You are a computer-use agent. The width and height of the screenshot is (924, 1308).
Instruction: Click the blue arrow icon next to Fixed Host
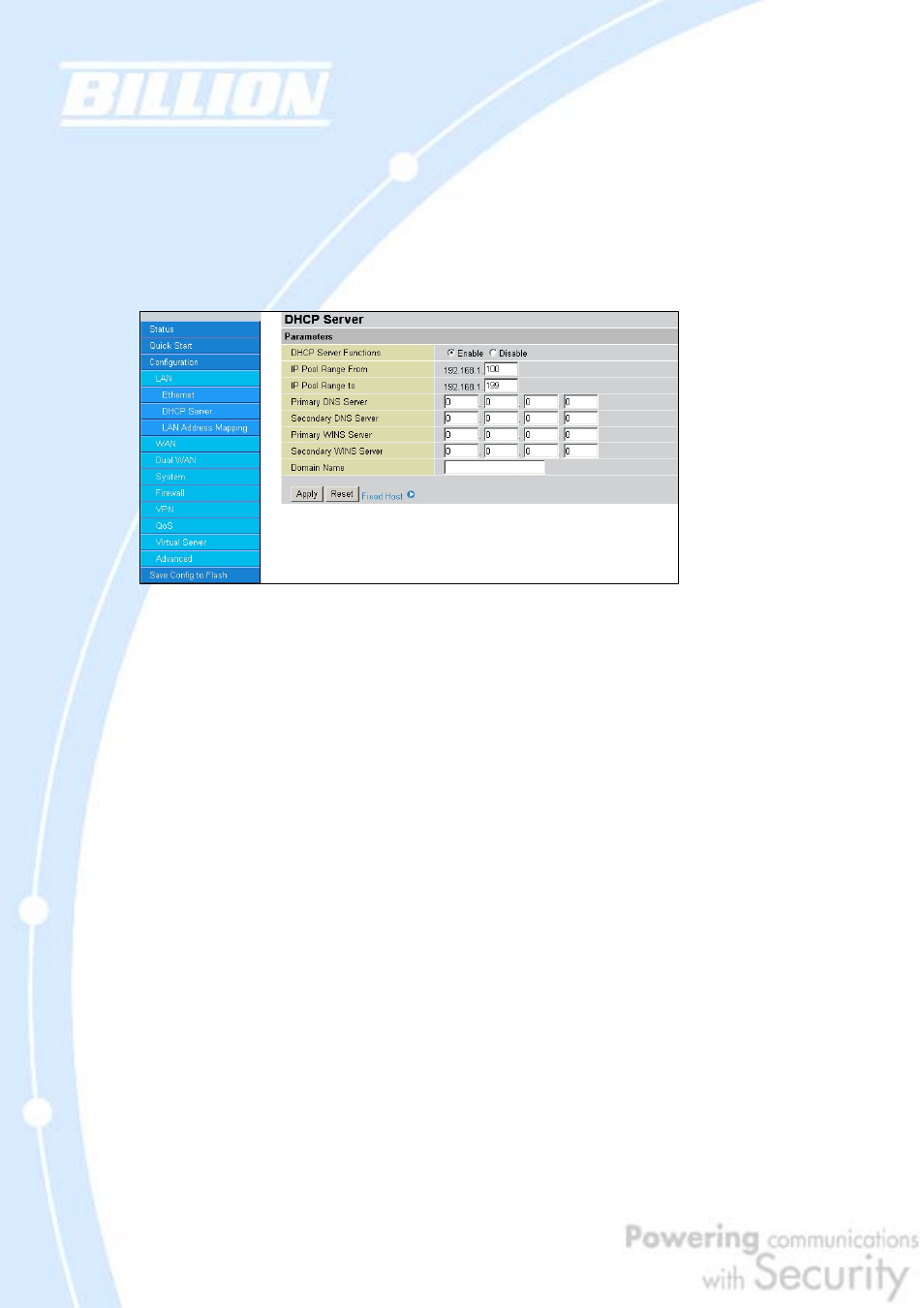413,494
